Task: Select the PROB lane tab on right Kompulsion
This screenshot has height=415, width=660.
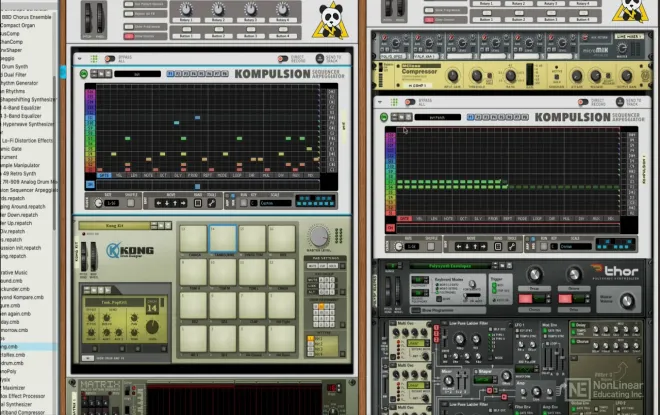Action: click(493, 218)
